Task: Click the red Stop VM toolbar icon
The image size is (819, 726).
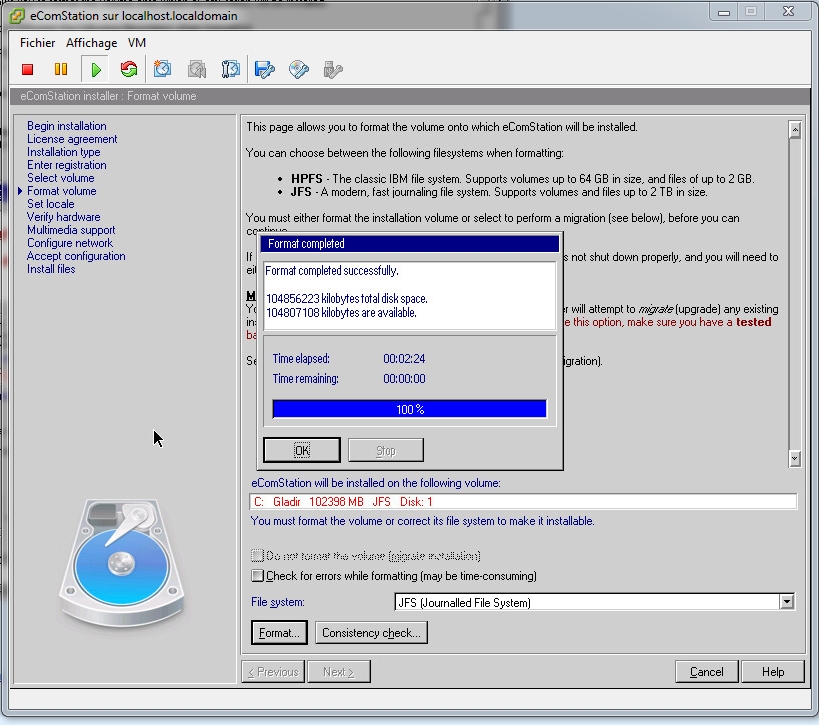Action: [x=28, y=69]
